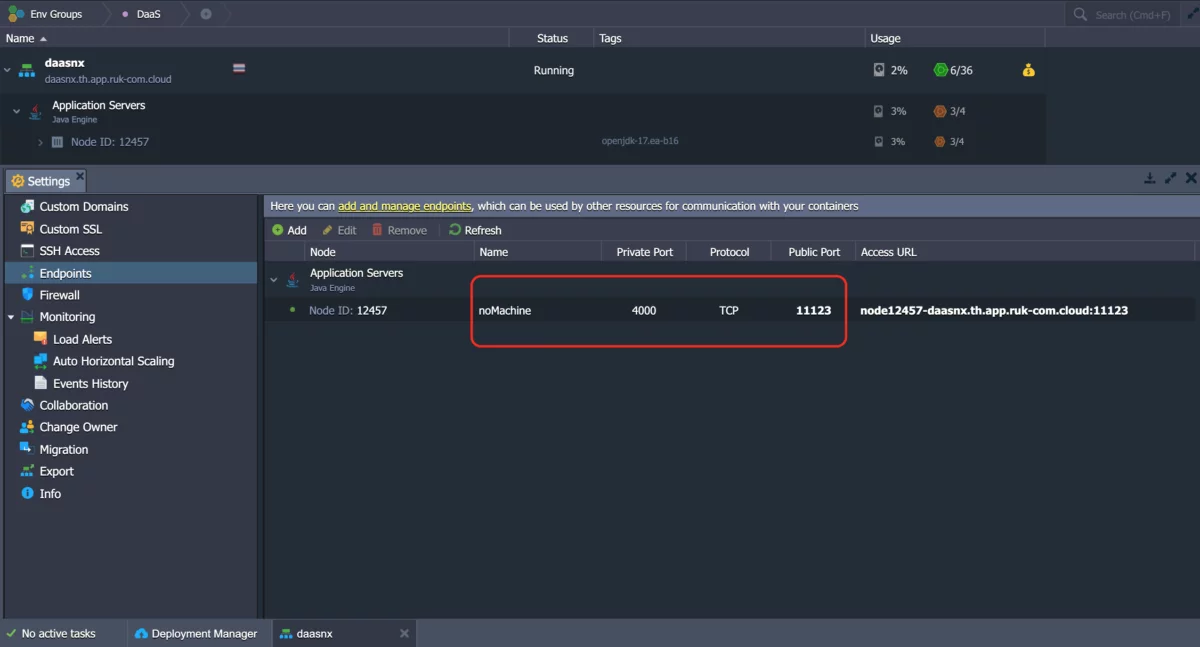Viewport: 1200px width, 647px height.
Task: Refresh the endpoints list
Action: [475, 230]
